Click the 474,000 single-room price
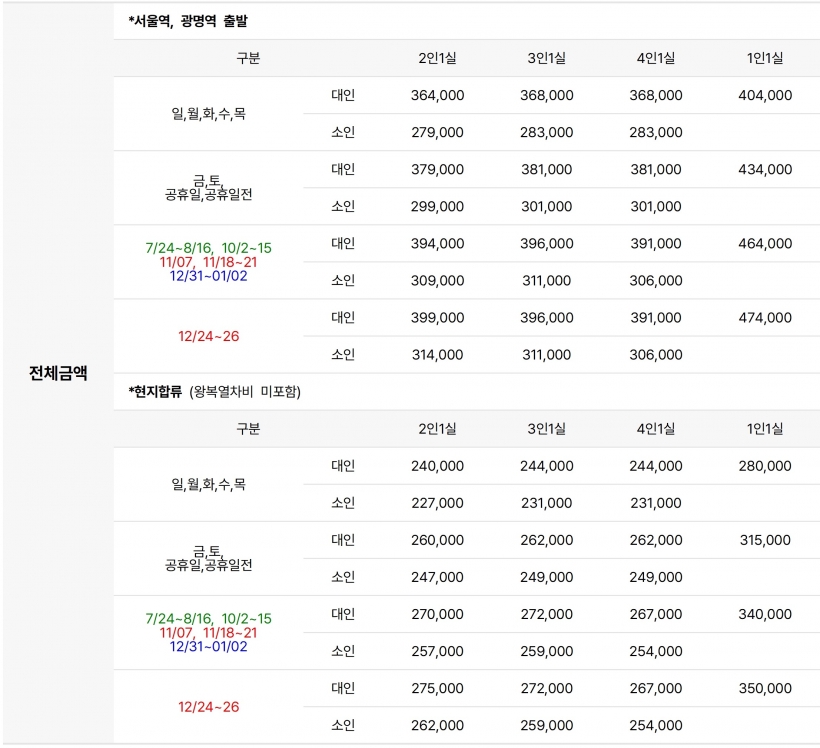Image resolution: width=820 pixels, height=748 pixels. (765, 318)
